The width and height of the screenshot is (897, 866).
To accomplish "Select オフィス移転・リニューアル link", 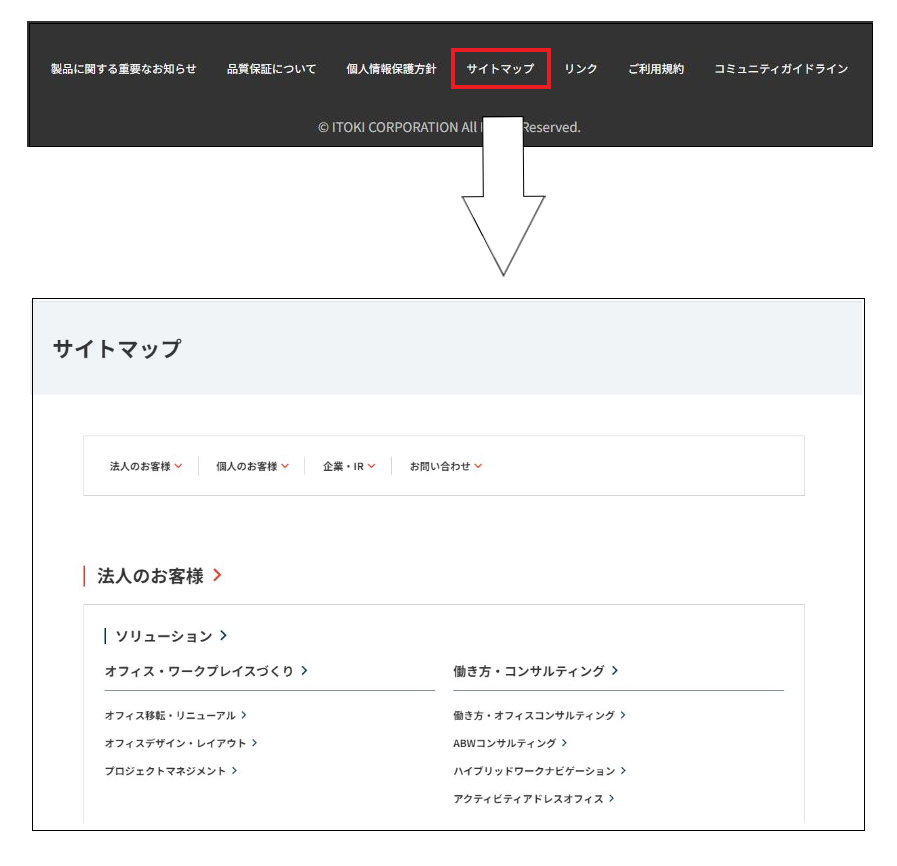I will [175, 715].
